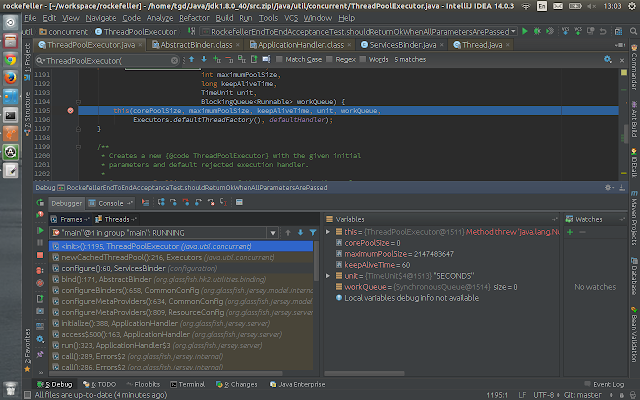Resume program in debug panel
640x400 pixels.
[40, 231]
